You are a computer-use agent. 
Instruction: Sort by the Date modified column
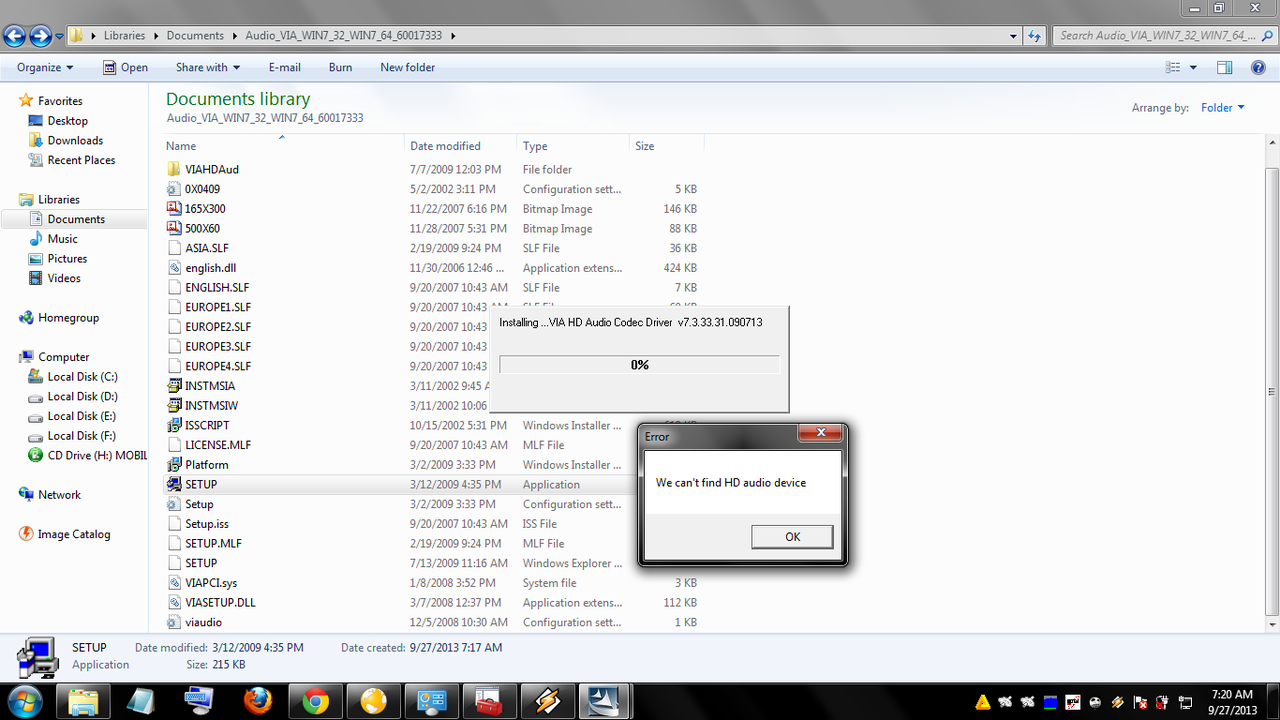coord(461,145)
